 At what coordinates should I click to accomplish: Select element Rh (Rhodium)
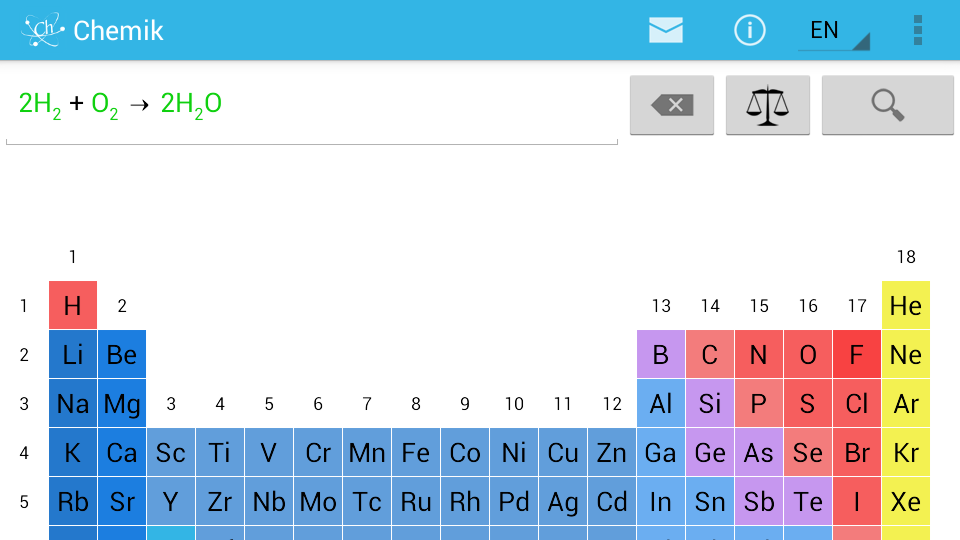pyautogui.click(x=465, y=501)
